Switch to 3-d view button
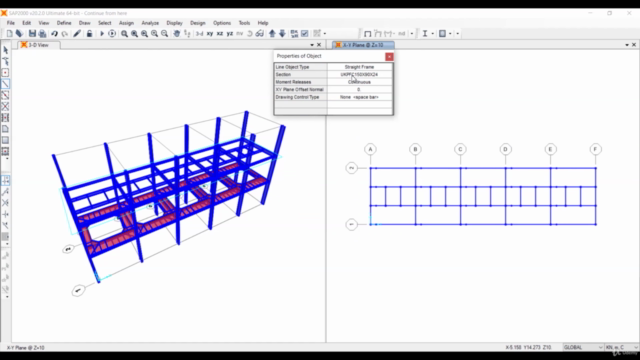Viewport: 640px width, 360px height. pyautogui.click(x=199, y=33)
